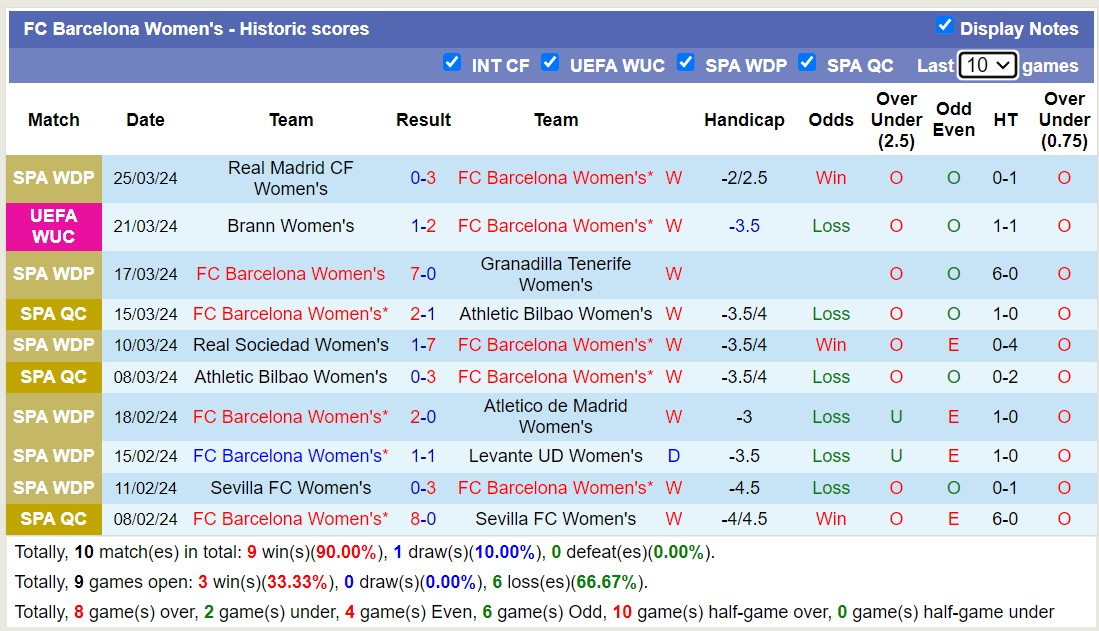Toggle the SPA QC filter checkbox

point(807,63)
